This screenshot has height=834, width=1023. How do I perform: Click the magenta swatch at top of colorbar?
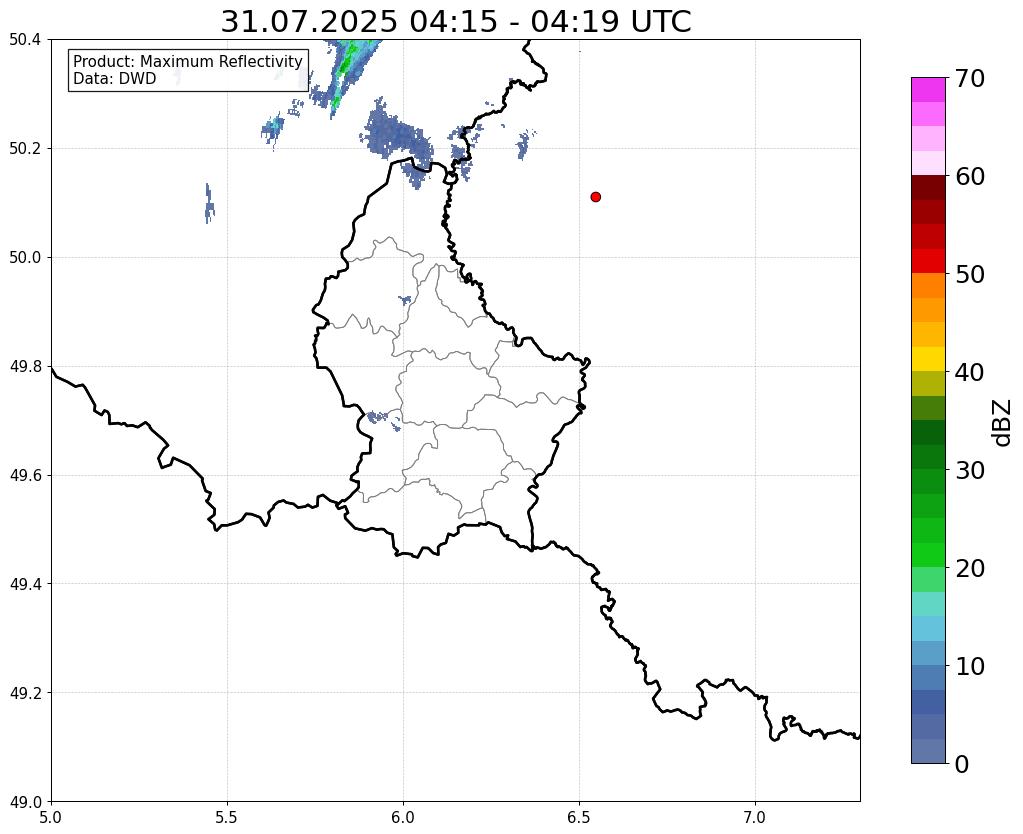928,90
